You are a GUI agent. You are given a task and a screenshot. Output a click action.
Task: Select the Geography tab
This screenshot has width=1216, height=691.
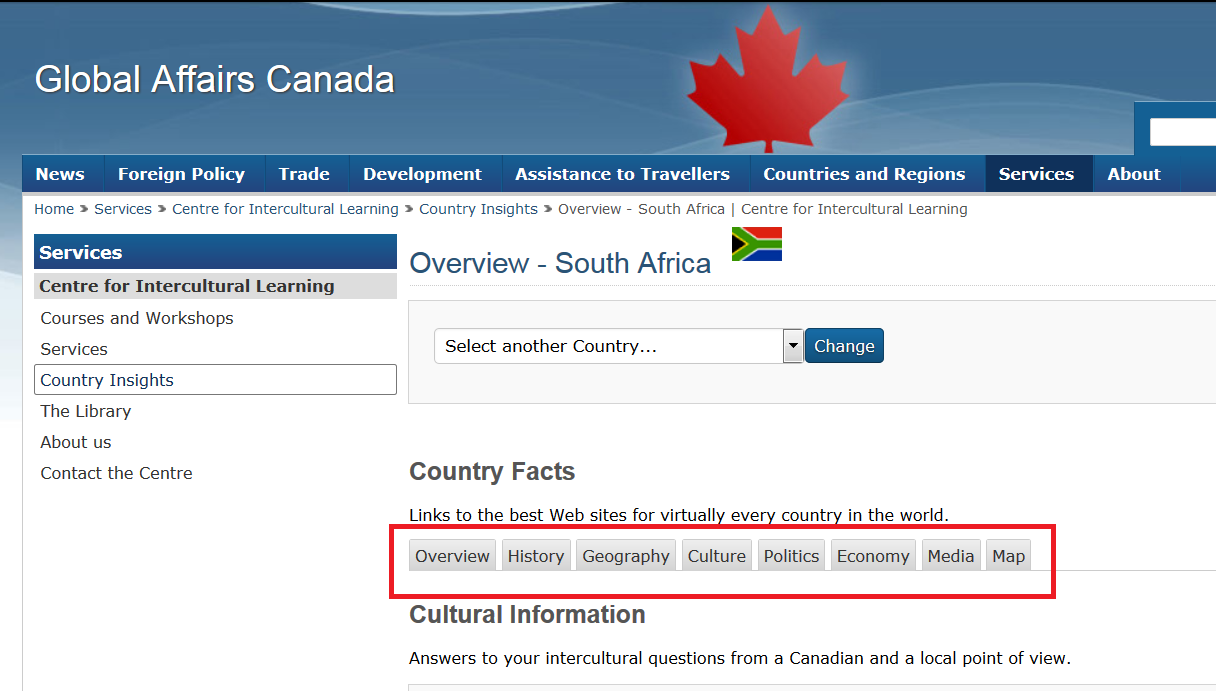tap(626, 556)
